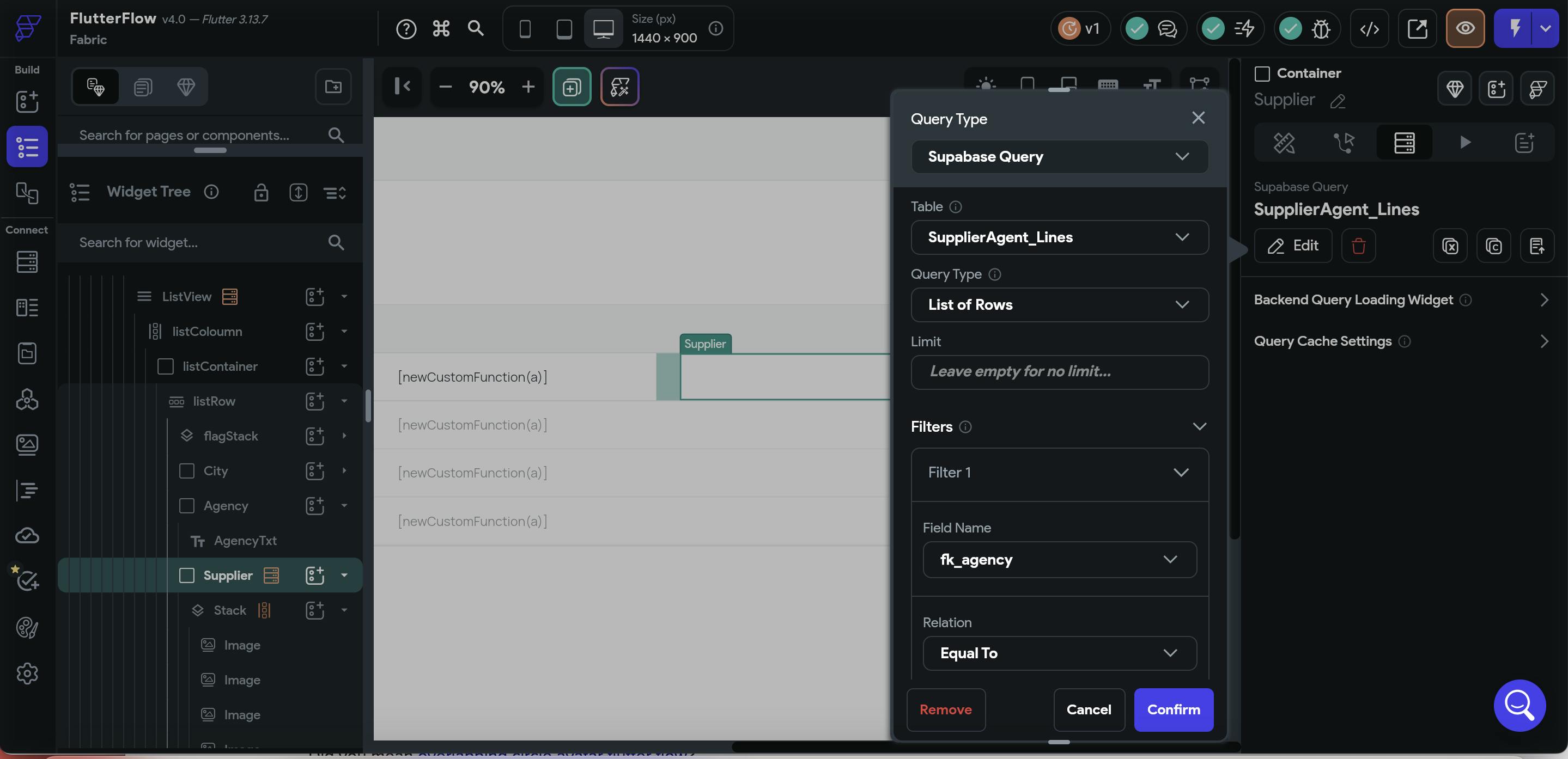Open the Debug bug icon
The width and height of the screenshot is (1568, 759).
(1320, 28)
